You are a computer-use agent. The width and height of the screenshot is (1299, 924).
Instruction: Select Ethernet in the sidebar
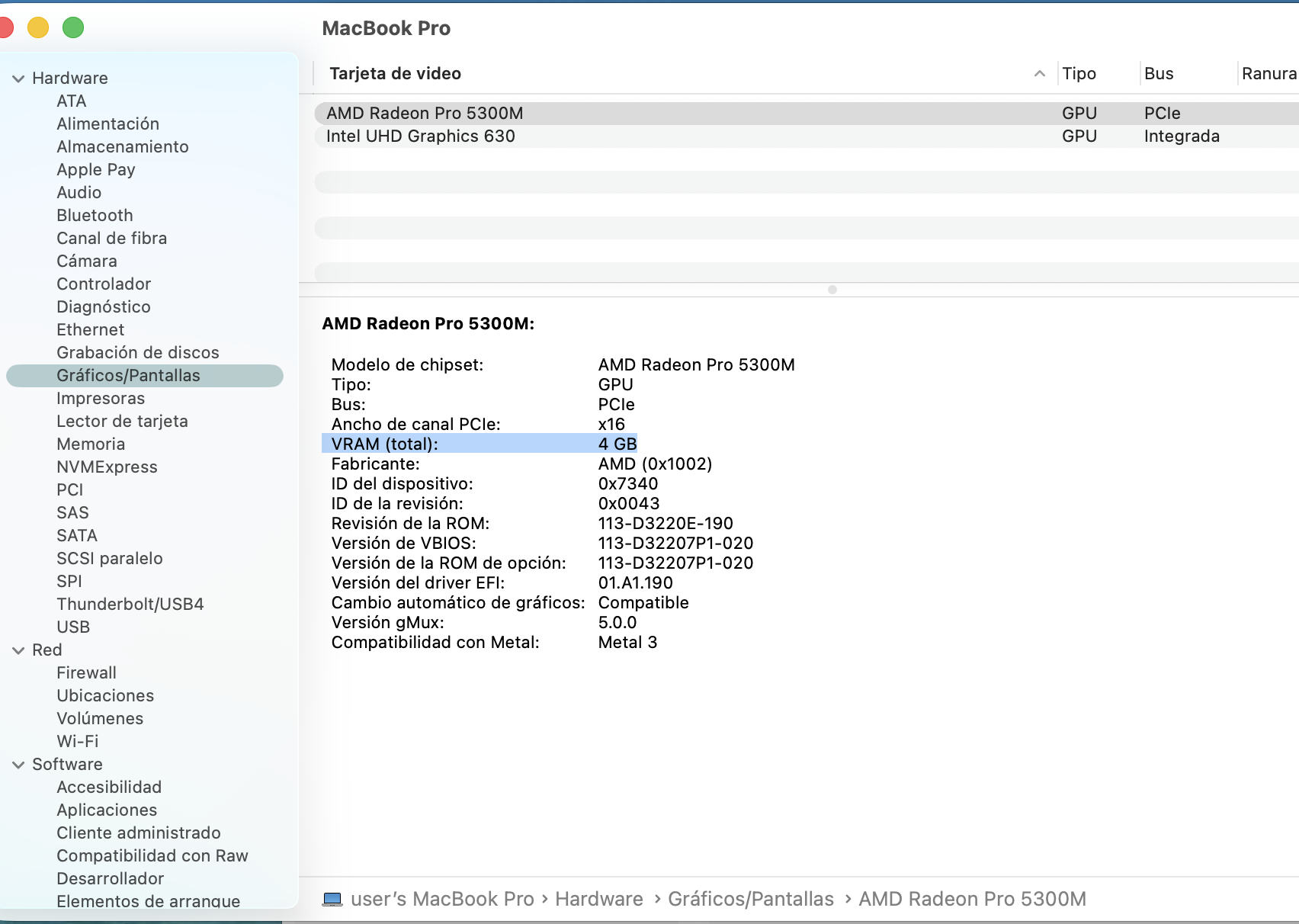(x=90, y=330)
